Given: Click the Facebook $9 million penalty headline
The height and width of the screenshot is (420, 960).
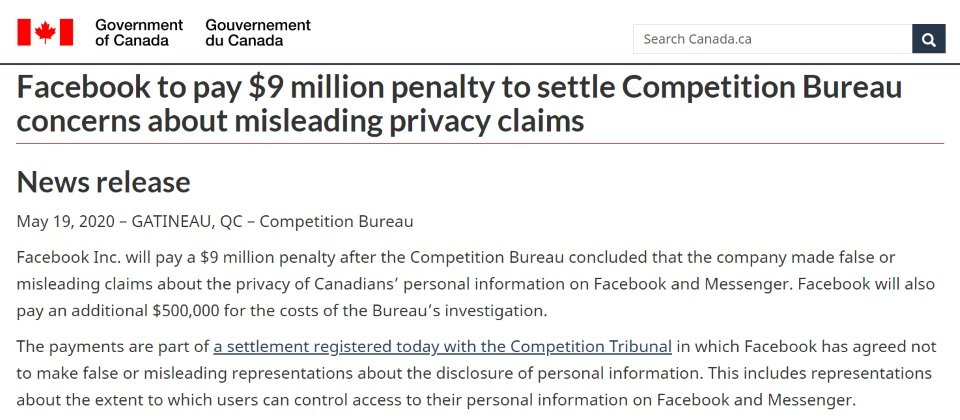Looking at the screenshot, I should (459, 104).
